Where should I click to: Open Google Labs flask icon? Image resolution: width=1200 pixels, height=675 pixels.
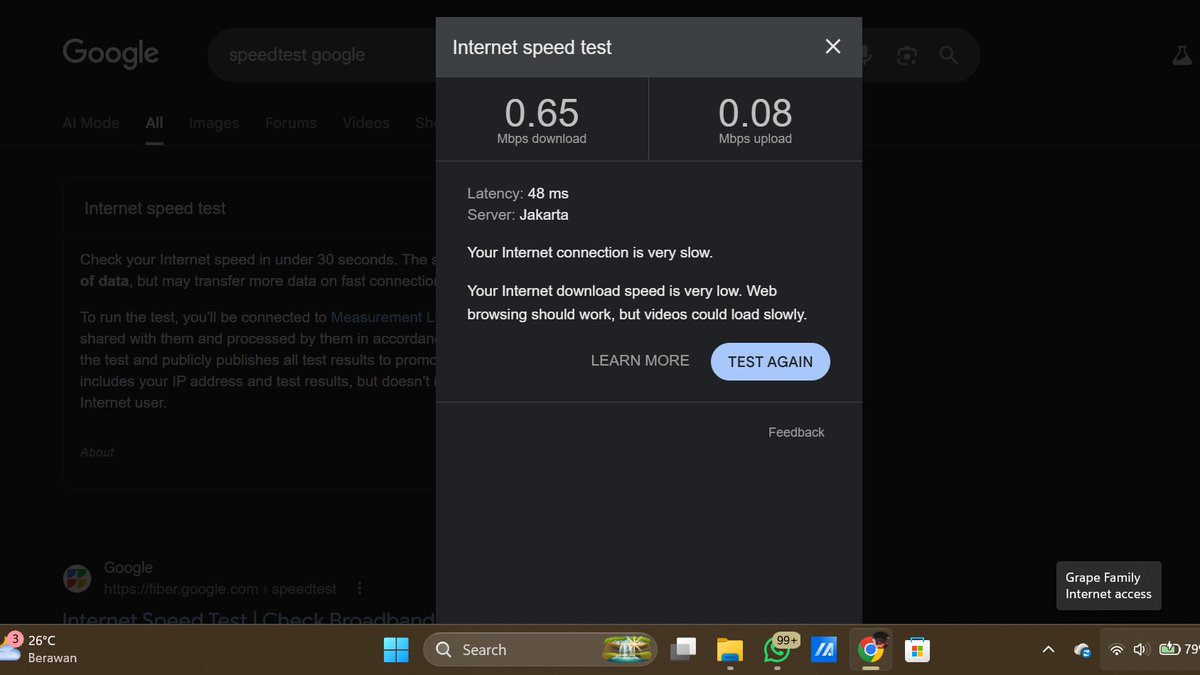click(1183, 55)
